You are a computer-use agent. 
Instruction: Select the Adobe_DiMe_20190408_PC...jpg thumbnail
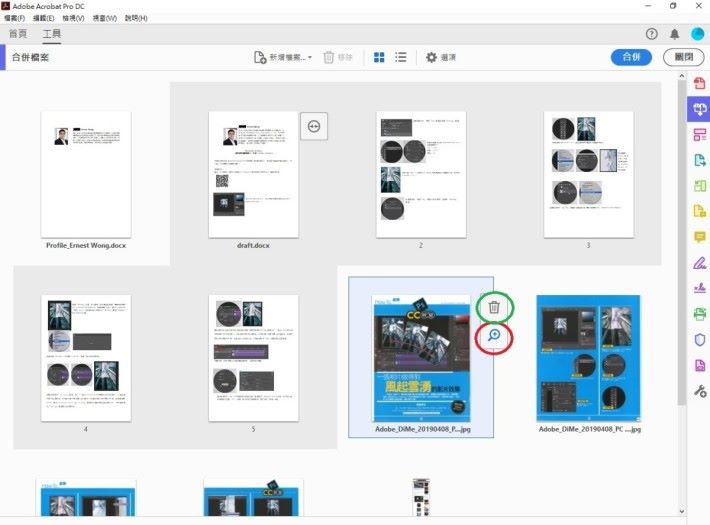coord(589,359)
